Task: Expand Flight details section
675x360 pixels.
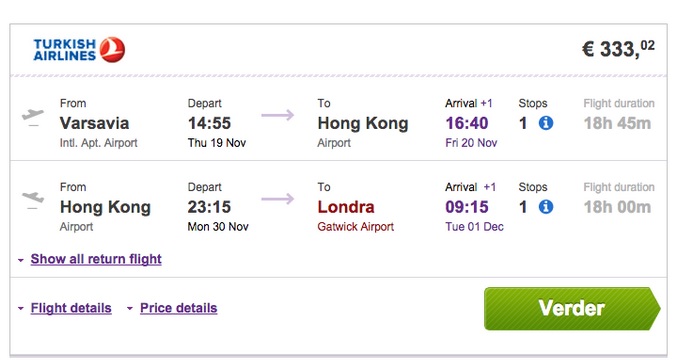Action: [71, 308]
